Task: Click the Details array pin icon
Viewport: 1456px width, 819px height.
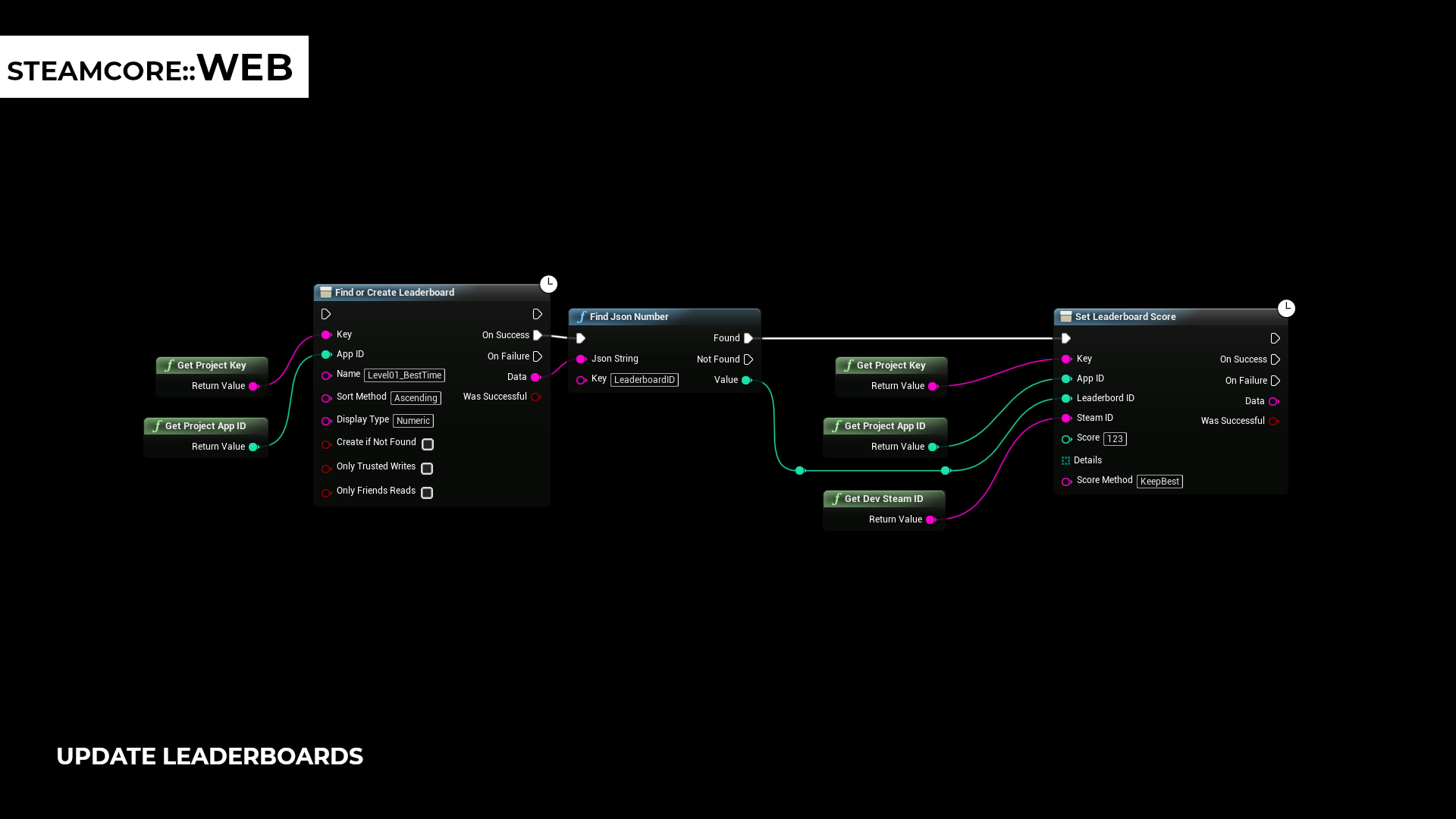Action: click(x=1065, y=460)
